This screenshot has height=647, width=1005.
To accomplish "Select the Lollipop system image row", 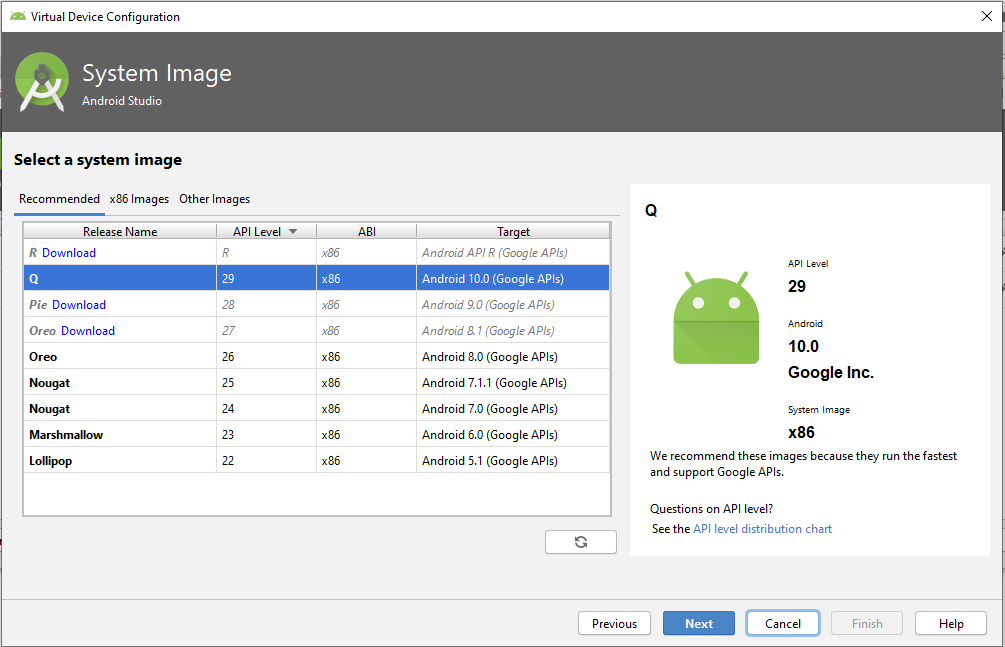I will point(317,460).
